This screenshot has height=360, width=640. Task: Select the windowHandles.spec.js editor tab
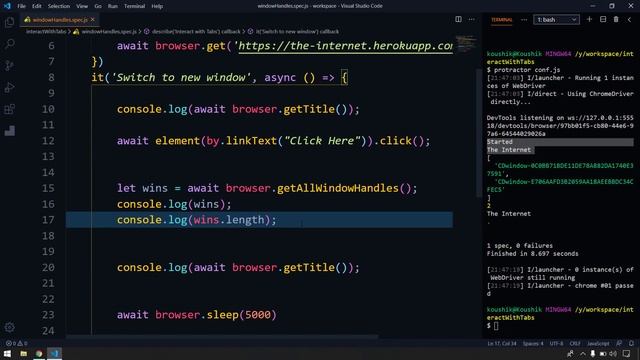pos(60,20)
